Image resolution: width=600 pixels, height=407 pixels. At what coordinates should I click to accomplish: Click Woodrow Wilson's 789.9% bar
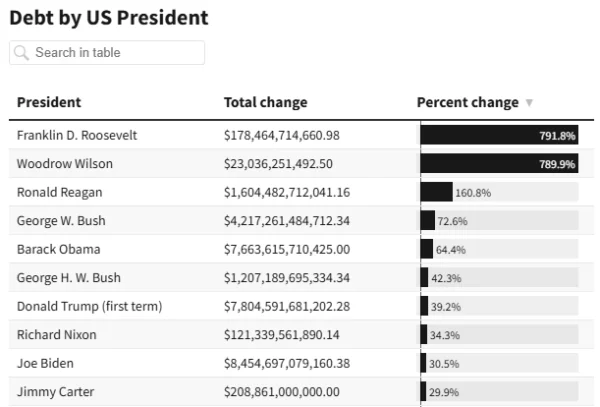point(499,164)
